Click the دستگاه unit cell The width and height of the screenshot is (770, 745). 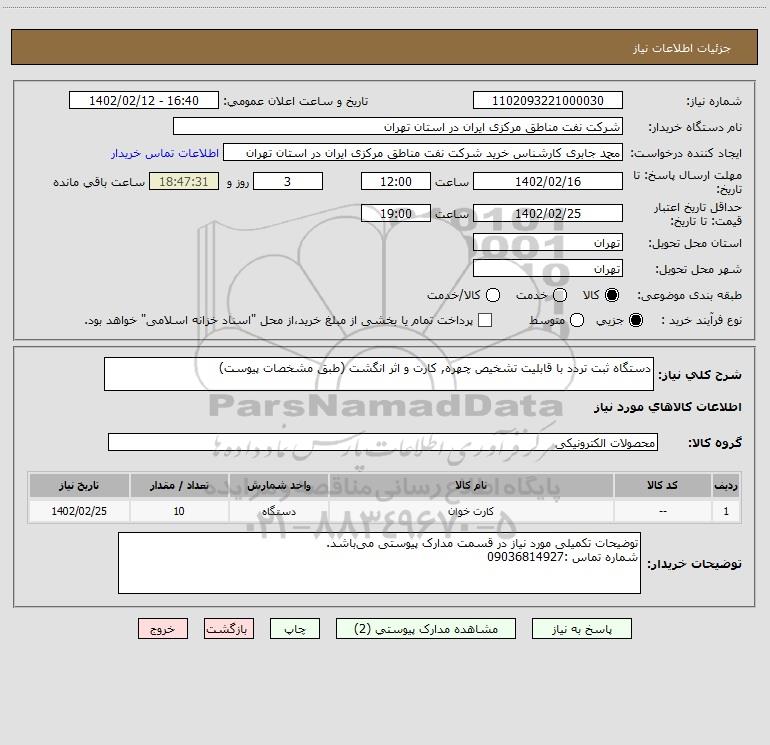(278, 511)
